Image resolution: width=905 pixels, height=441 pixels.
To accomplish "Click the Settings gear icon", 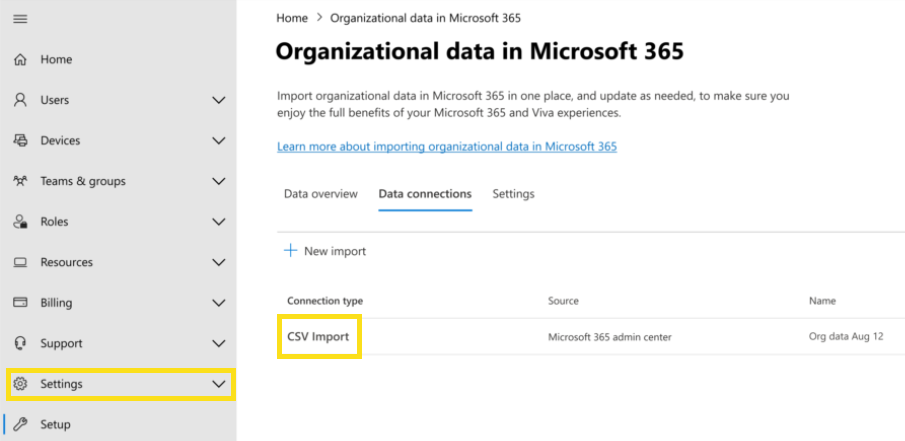I will [20, 384].
